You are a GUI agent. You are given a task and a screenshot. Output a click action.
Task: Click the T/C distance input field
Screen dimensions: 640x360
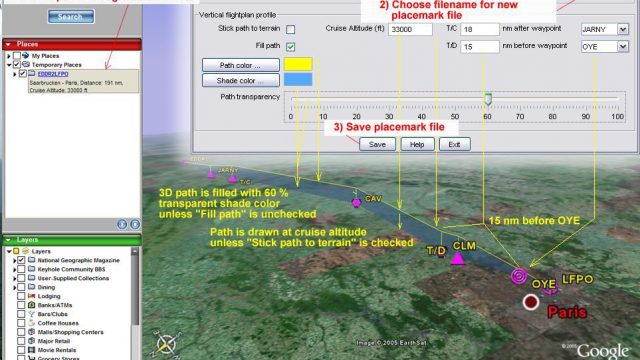tap(480, 29)
